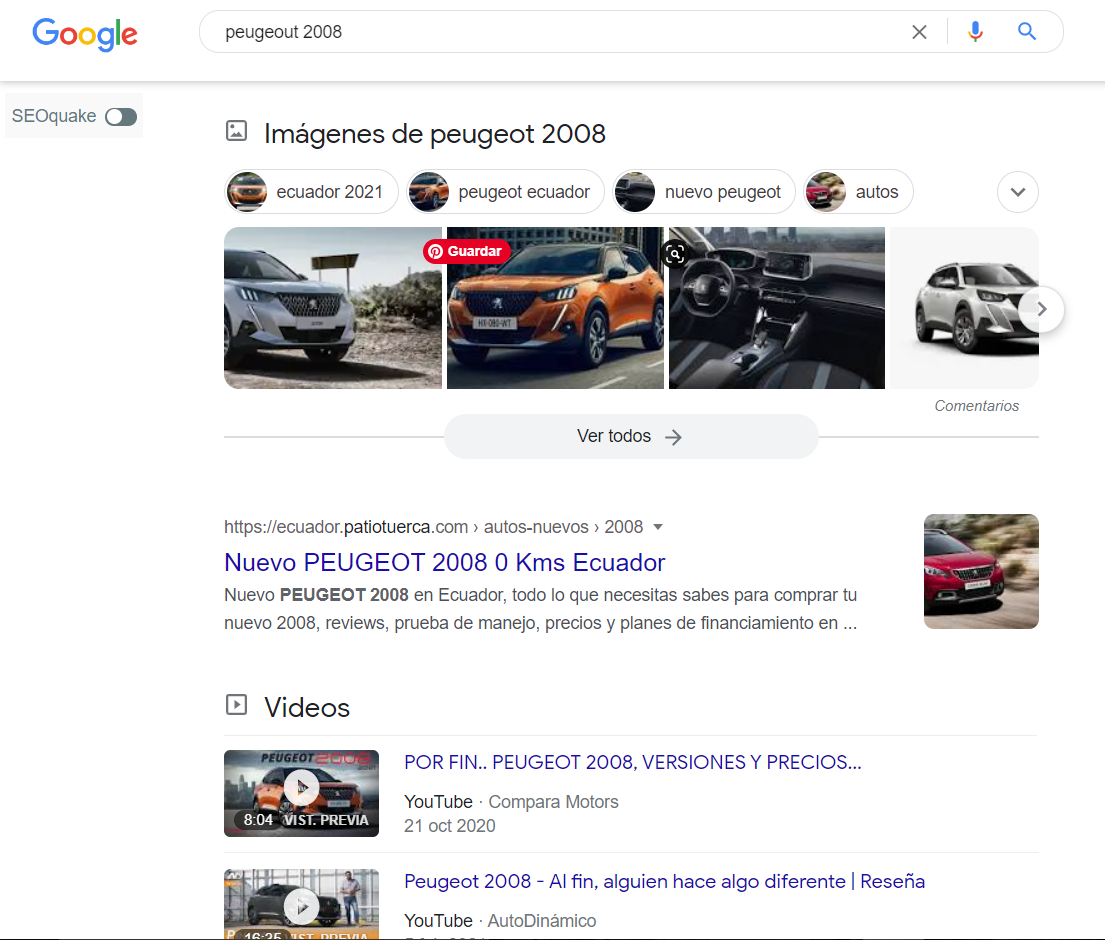Click the 'Videos' section heading
The width and height of the screenshot is (1105, 940).
point(307,707)
